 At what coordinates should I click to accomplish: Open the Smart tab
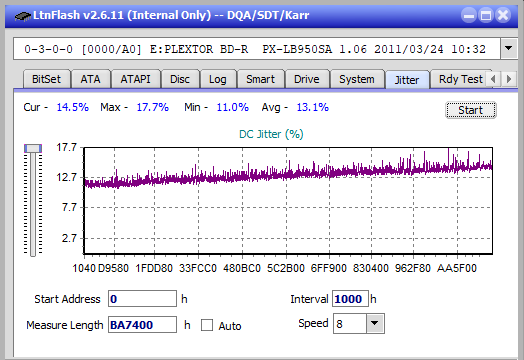pos(260,79)
